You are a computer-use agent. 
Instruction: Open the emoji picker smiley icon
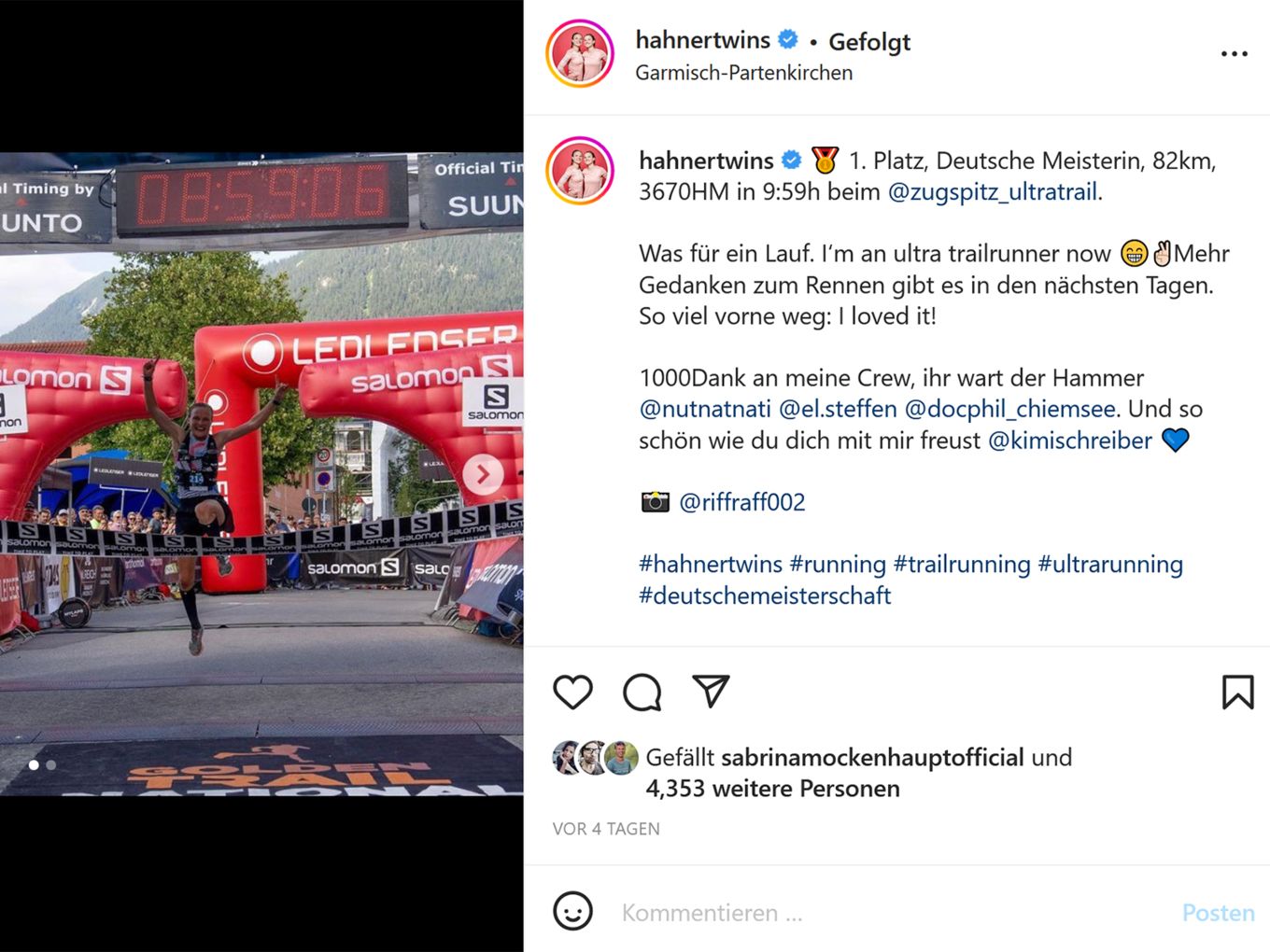pyautogui.click(x=572, y=911)
